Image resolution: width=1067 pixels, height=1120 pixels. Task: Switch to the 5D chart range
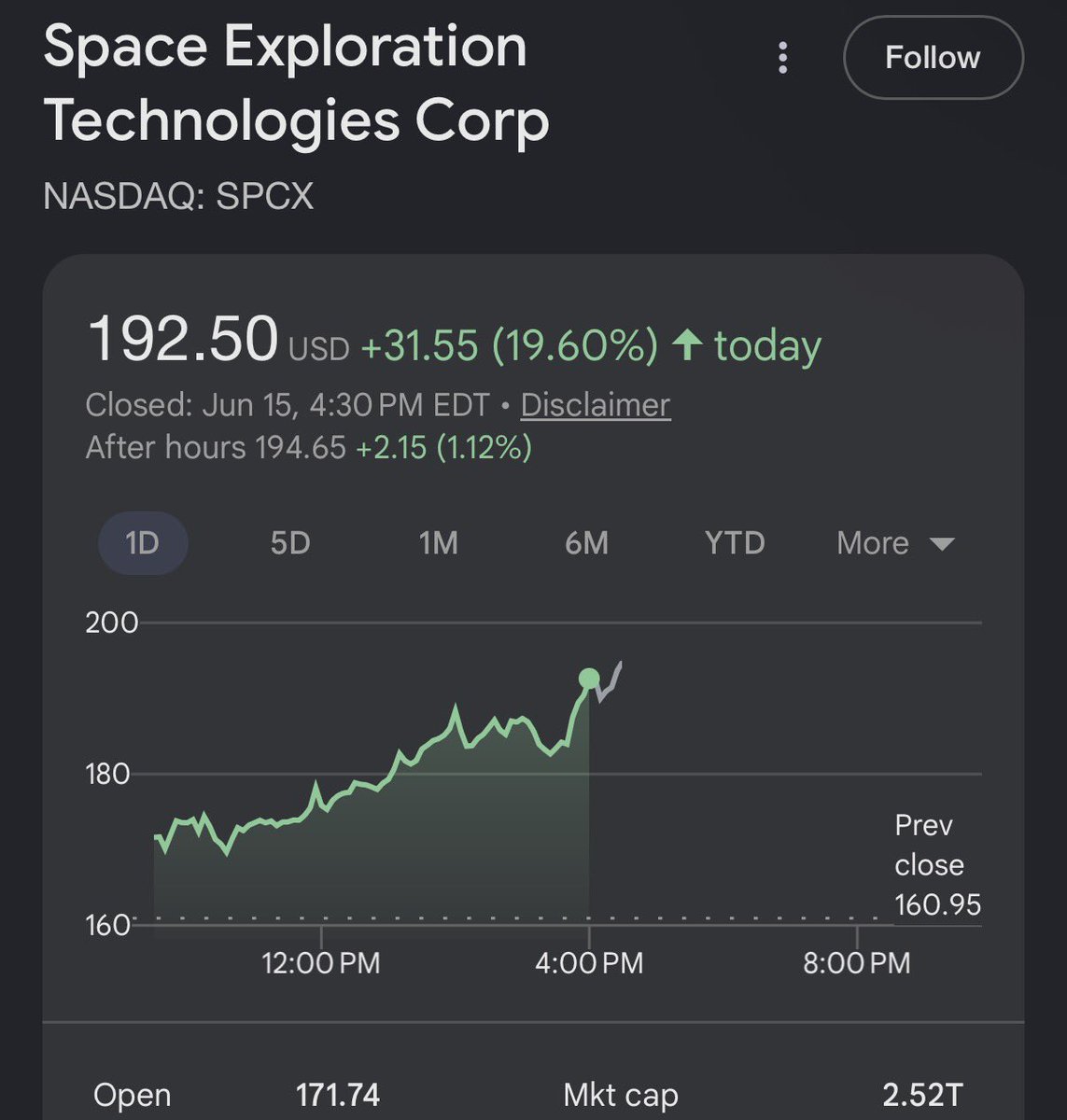(x=290, y=542)
